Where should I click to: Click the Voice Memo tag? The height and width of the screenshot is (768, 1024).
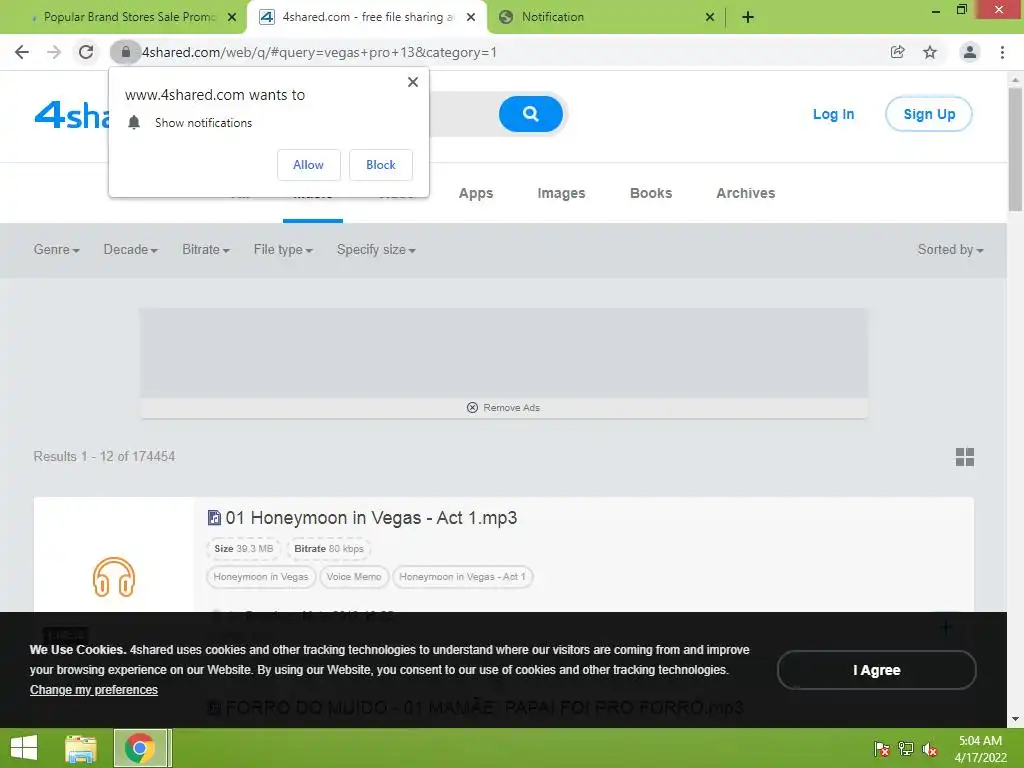point(354,577)
